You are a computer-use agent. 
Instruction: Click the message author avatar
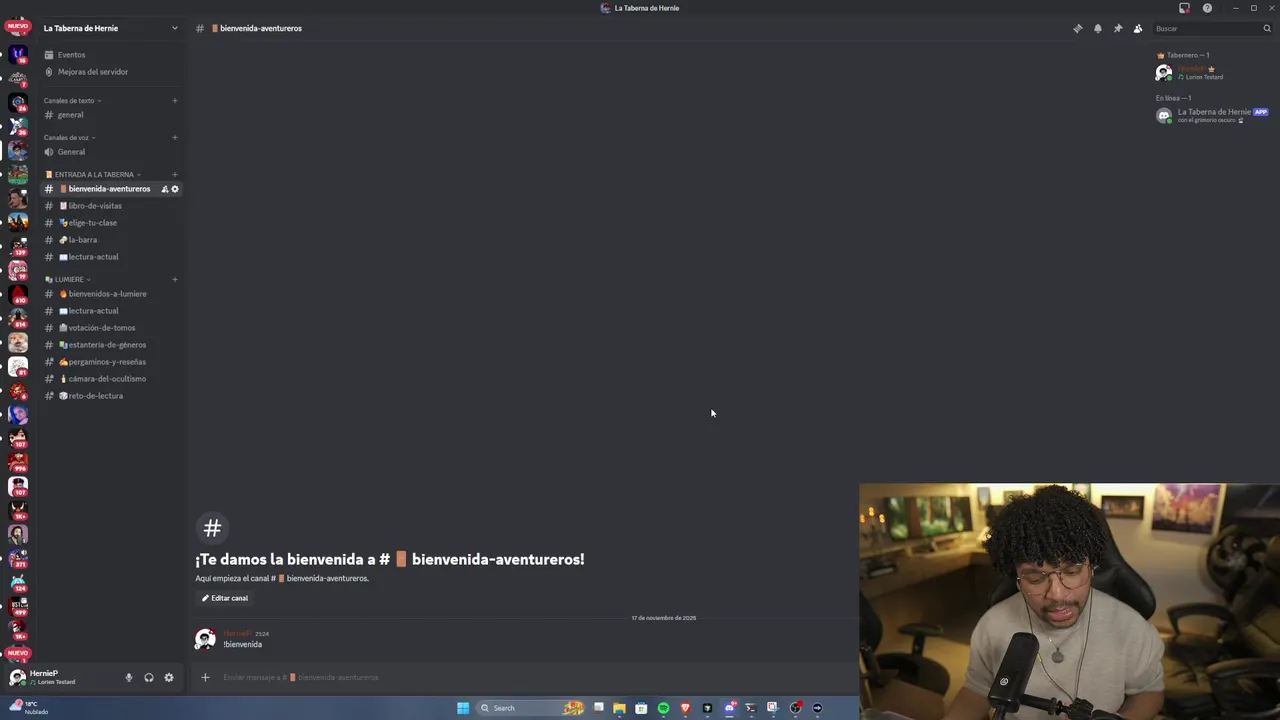tap(205, 639)
